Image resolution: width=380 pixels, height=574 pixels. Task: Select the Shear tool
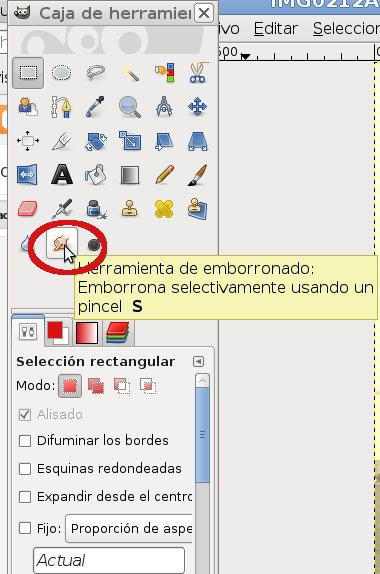coord(164,141)
